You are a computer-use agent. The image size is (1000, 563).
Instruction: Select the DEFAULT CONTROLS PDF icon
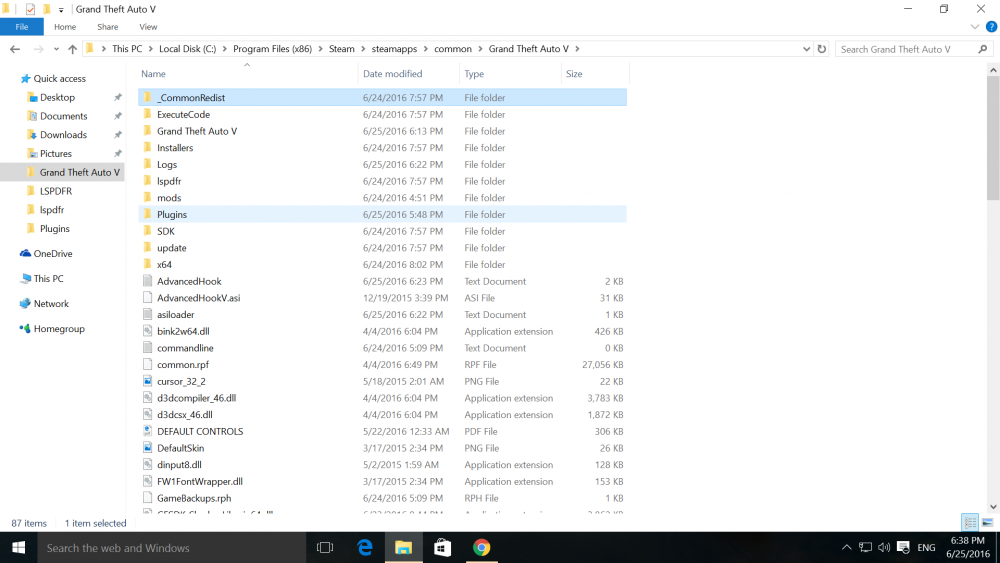coord(147,432)
